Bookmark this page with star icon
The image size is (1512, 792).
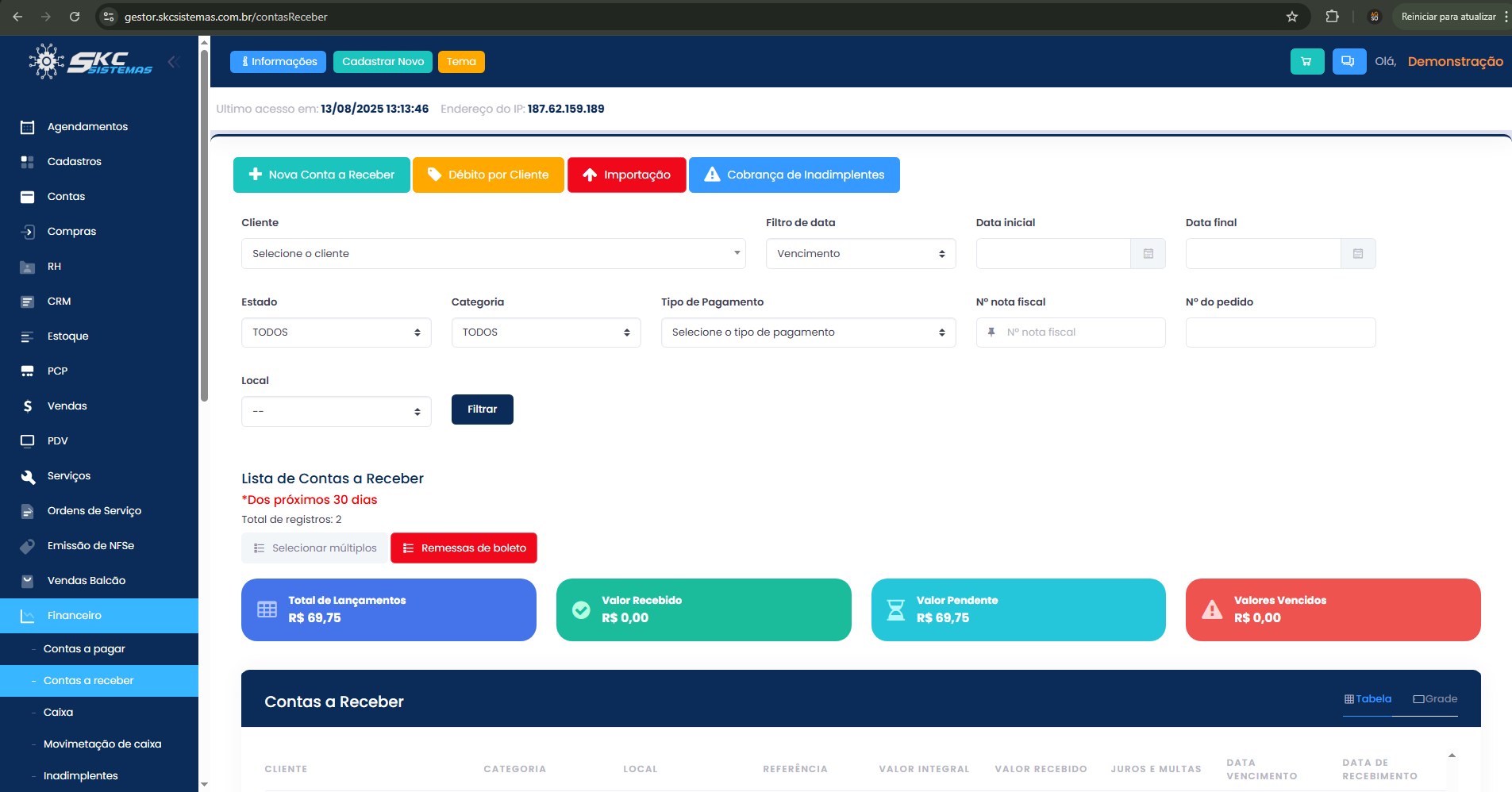[1292, 17]
